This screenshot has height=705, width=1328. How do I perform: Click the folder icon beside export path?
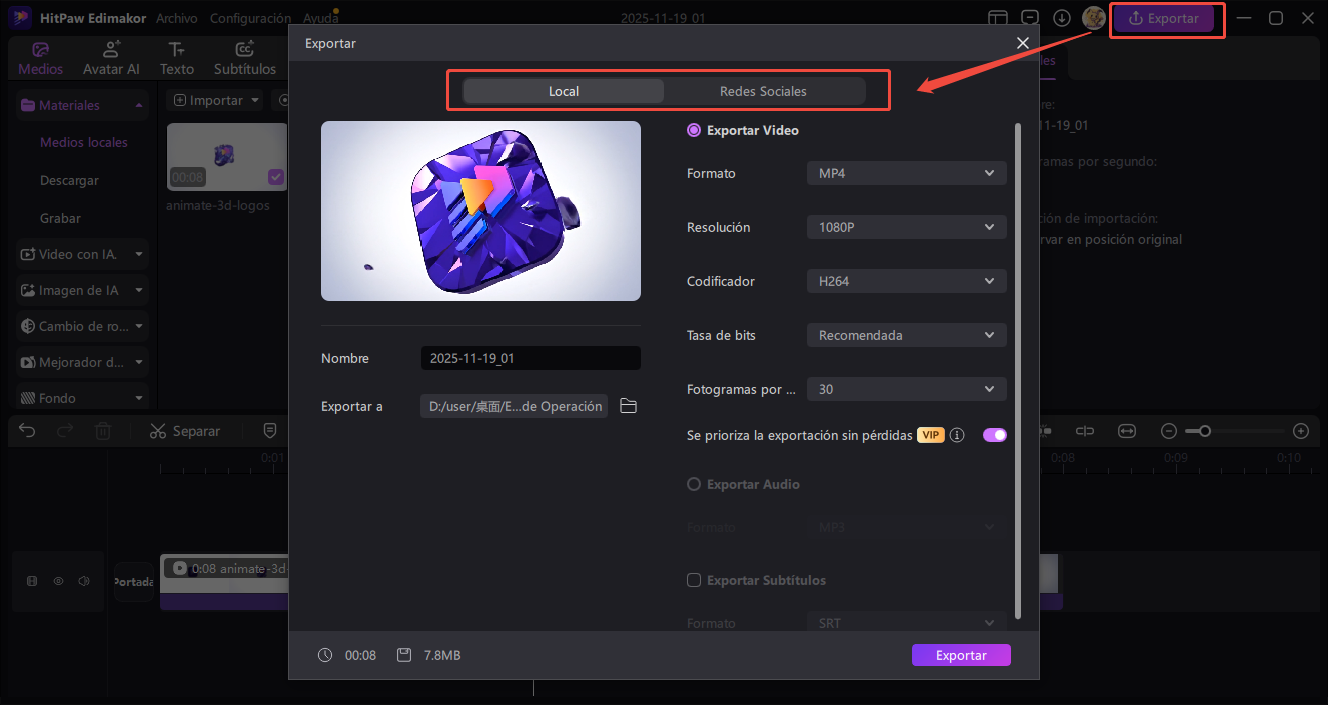tap(628, 406)
